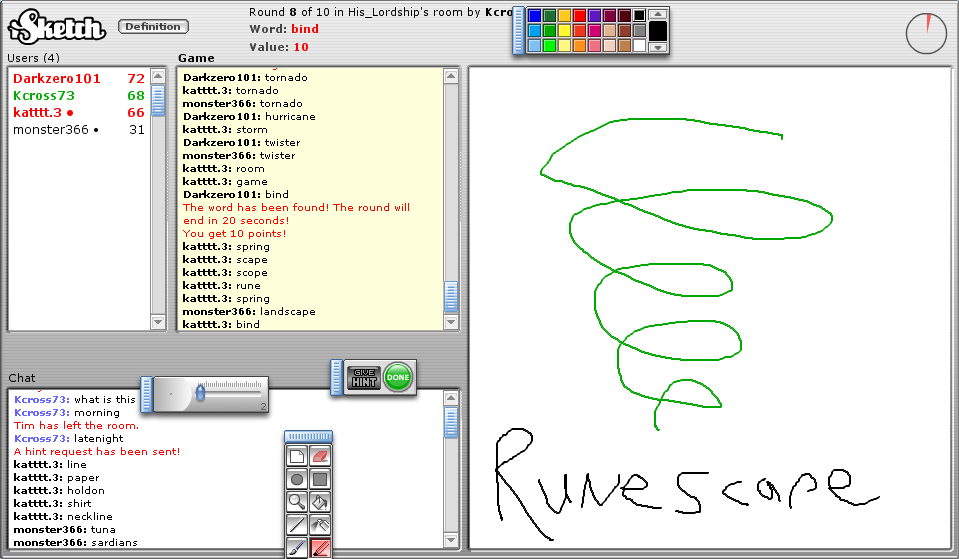Click the drawing canvas

point(709,308)
